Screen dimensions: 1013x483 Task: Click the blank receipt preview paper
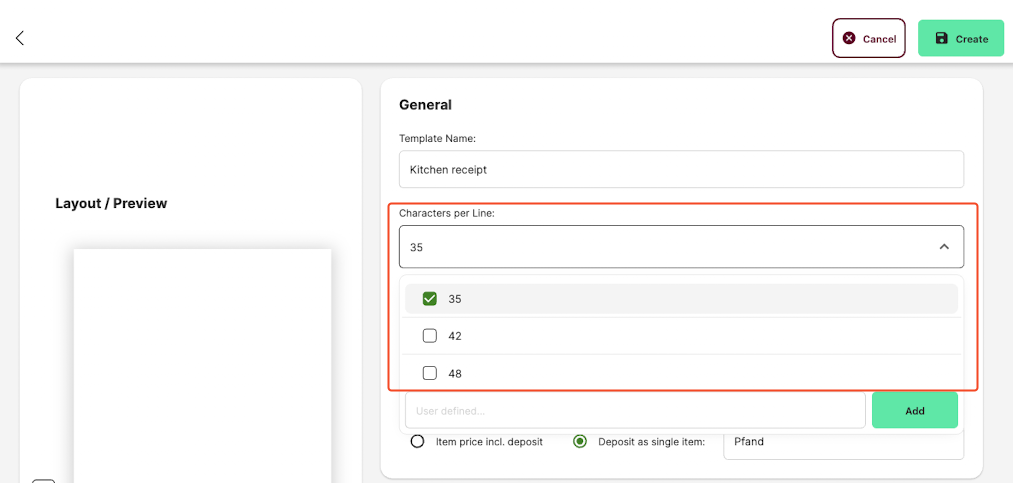(x=202, y=365)
